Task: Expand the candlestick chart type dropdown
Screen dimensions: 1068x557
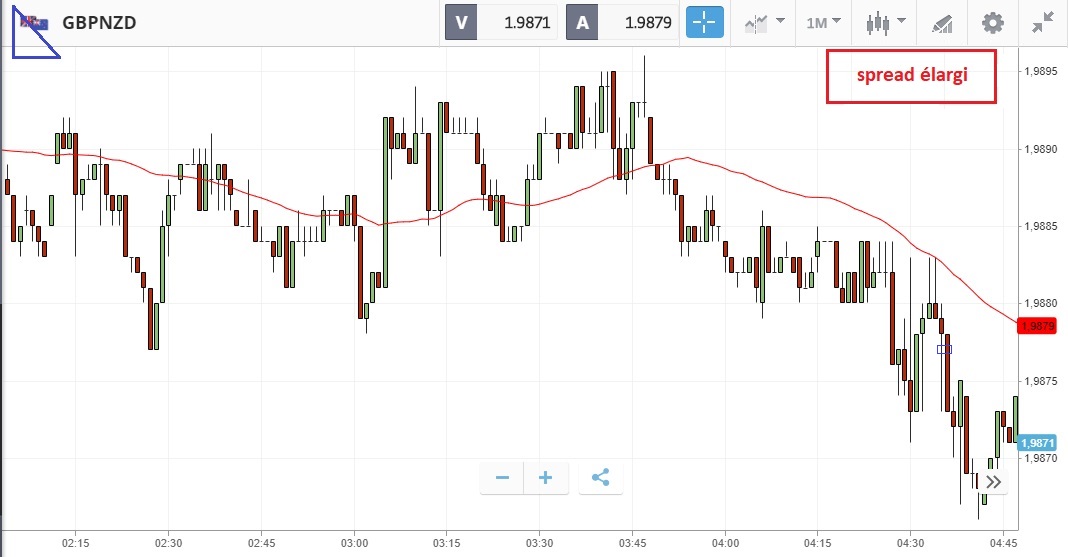Action: pyautogui.click(x=887, y=22)
